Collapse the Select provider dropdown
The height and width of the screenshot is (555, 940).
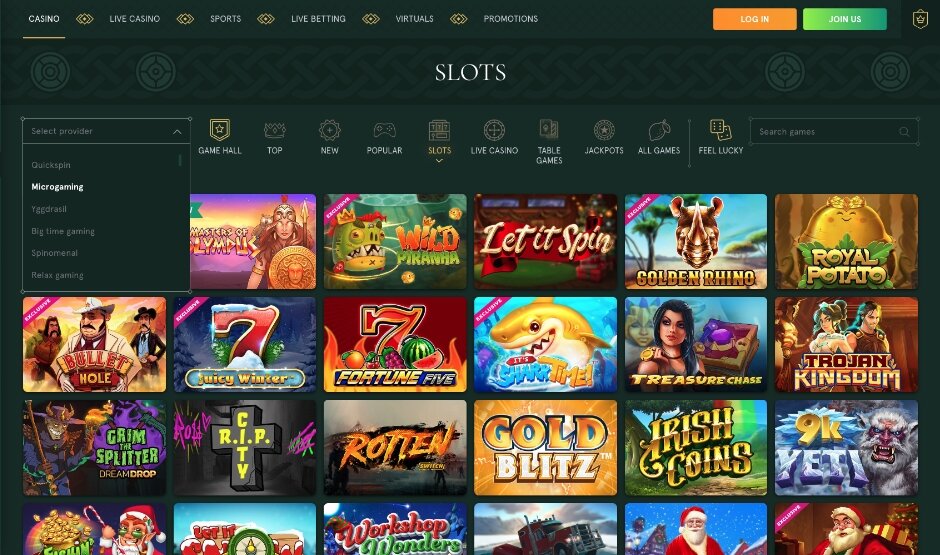[177, 131]
